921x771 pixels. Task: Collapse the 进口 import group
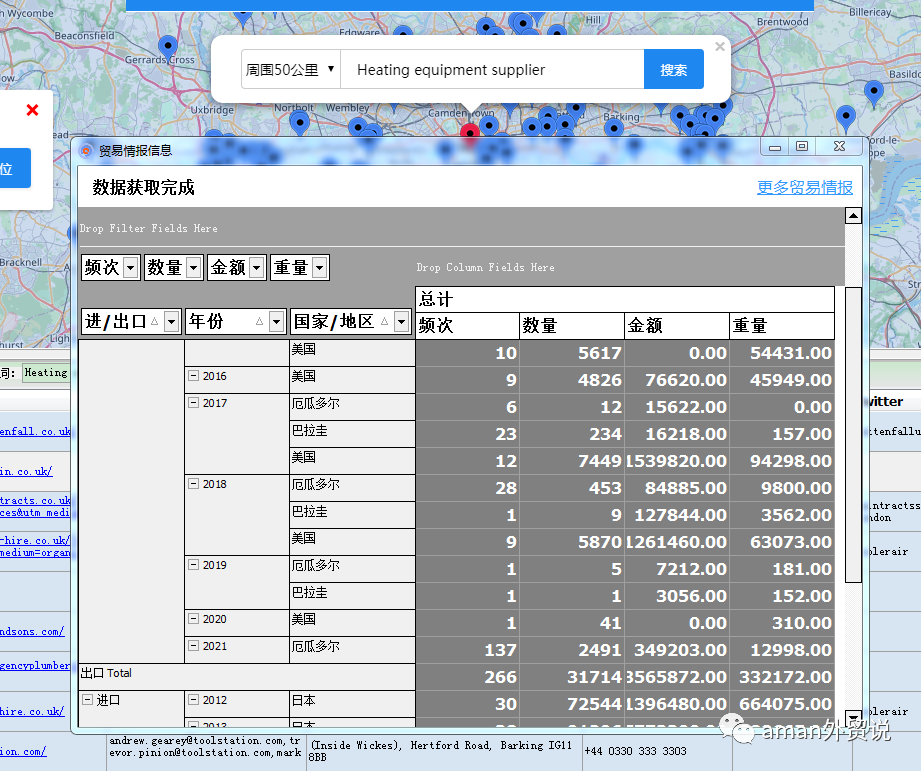88,699
